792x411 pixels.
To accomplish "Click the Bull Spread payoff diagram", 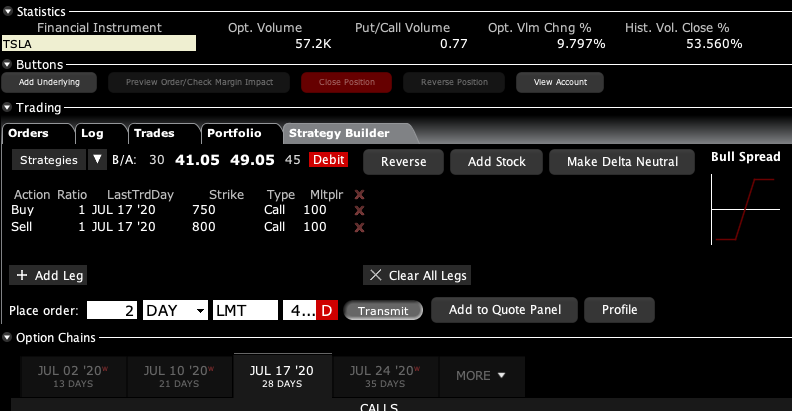I will click(745, 209).
